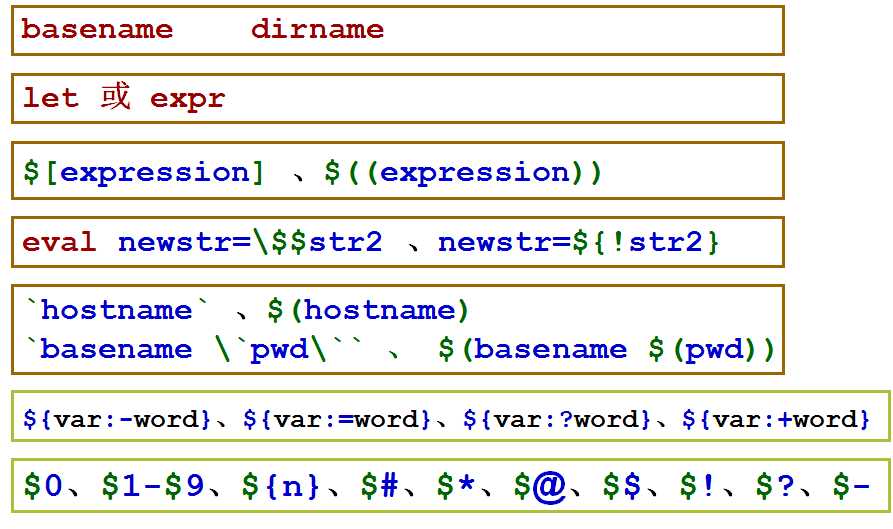Select the word expr
893x529 pixels.
click(187, 100)
